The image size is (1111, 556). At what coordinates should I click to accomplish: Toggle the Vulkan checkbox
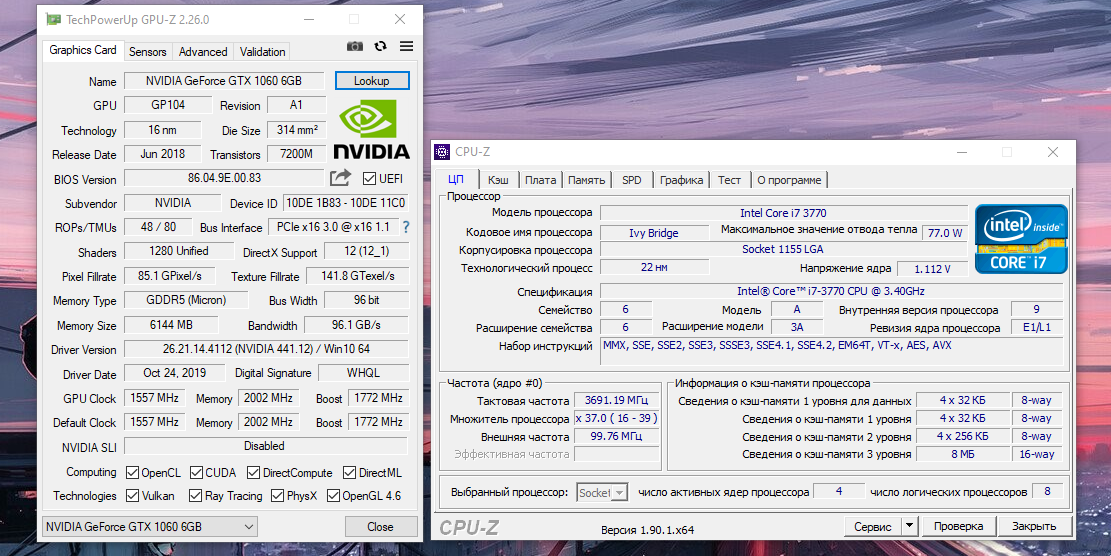[132, 496]
